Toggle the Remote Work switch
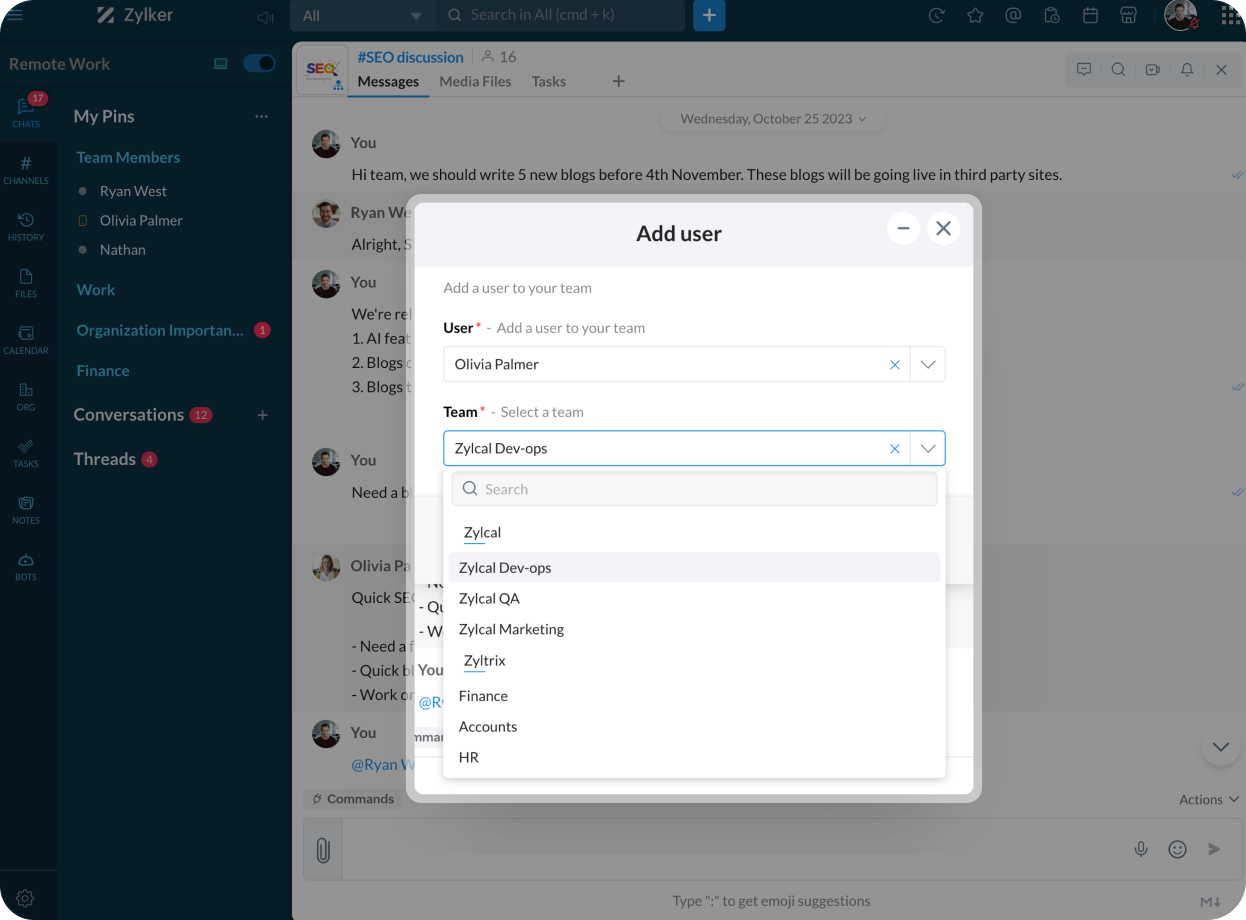 pyautogui.click(x=259, y=64)
